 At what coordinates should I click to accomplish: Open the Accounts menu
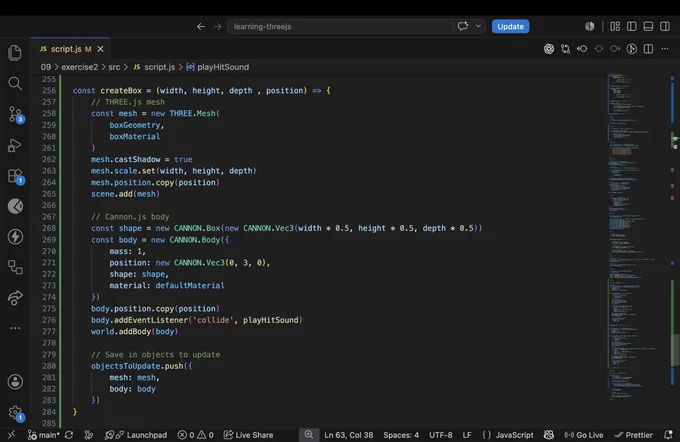(x=15, y=382)
